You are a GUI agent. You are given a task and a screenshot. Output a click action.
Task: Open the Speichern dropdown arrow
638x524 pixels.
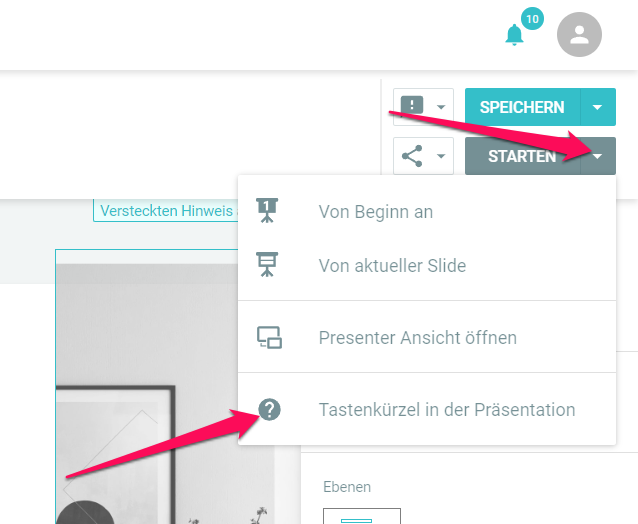[x=597, y=107]
